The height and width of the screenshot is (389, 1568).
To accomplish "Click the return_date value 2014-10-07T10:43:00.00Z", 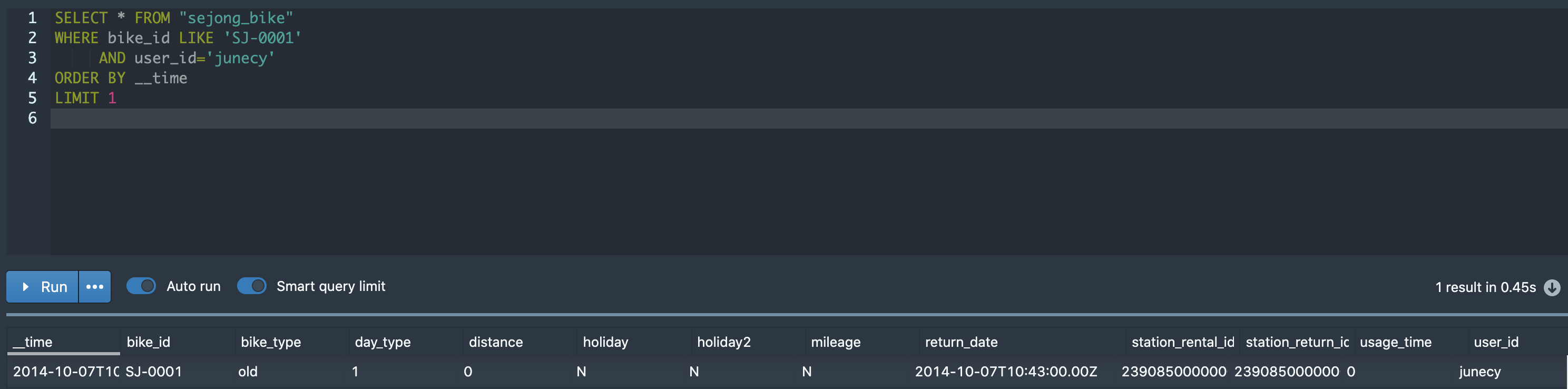I will [1006, 372].
